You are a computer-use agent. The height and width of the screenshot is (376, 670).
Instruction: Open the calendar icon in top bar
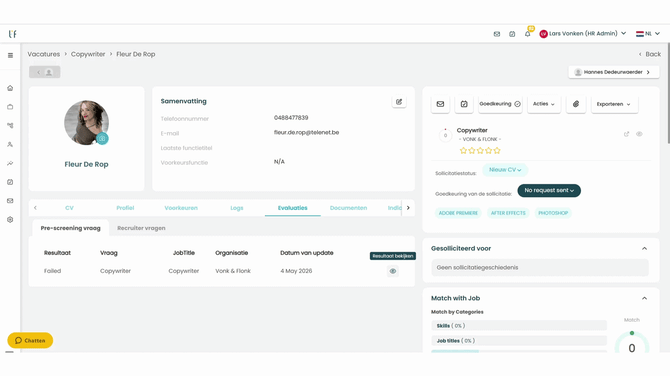[512, 34]
